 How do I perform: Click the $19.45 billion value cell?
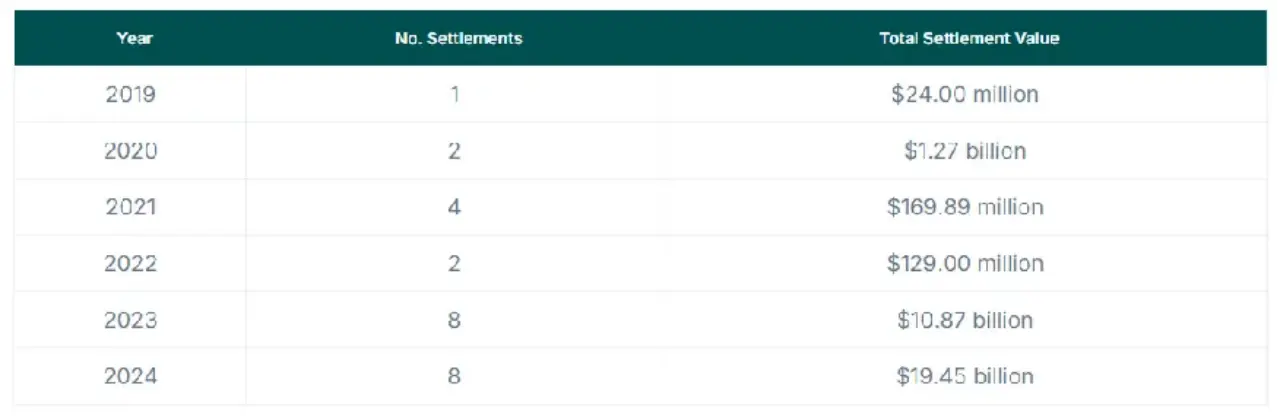pyautogui.click(x=965, y=377)
